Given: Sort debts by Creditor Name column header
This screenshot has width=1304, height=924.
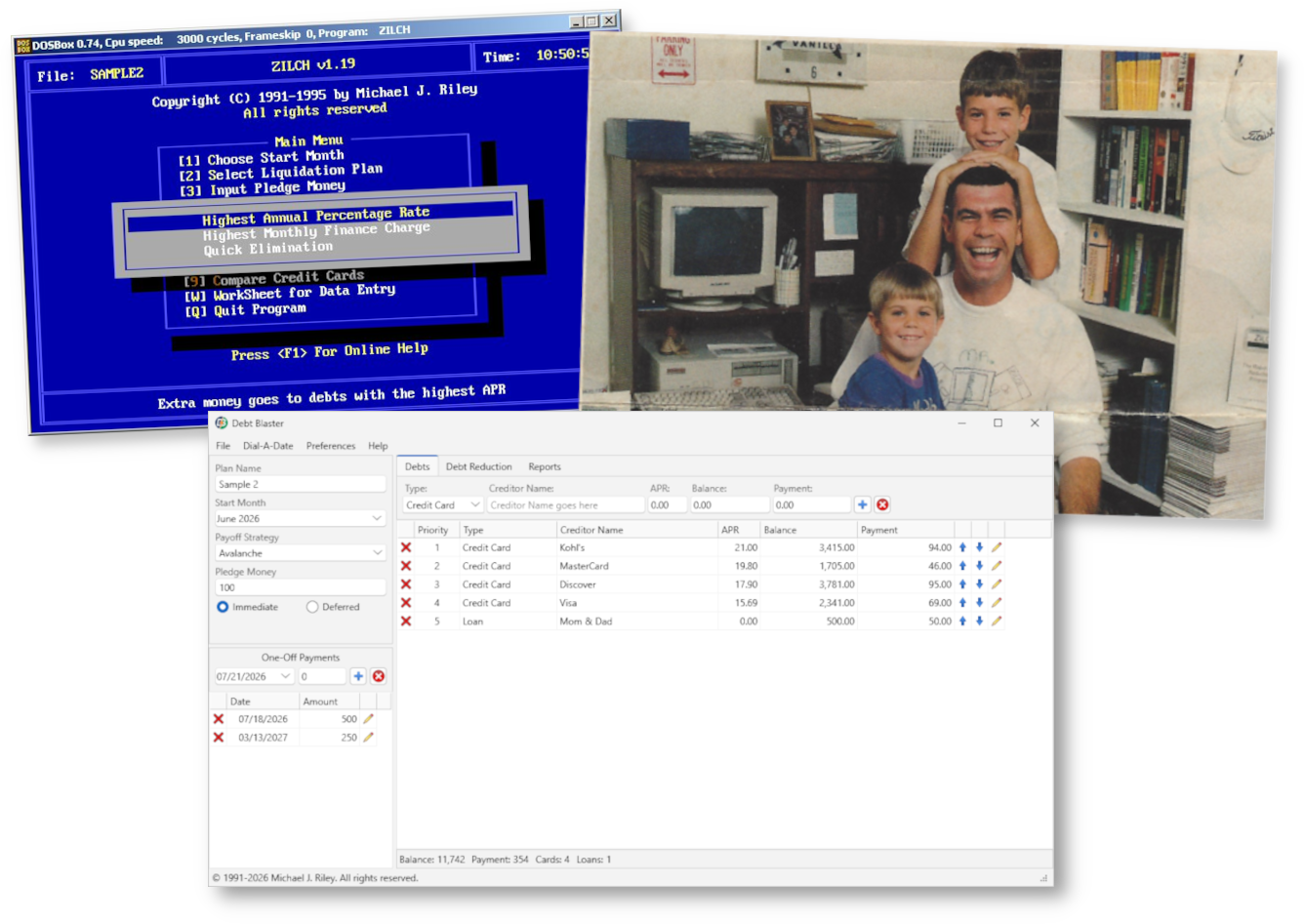Looking at the screenshot, I should [636, 530].
